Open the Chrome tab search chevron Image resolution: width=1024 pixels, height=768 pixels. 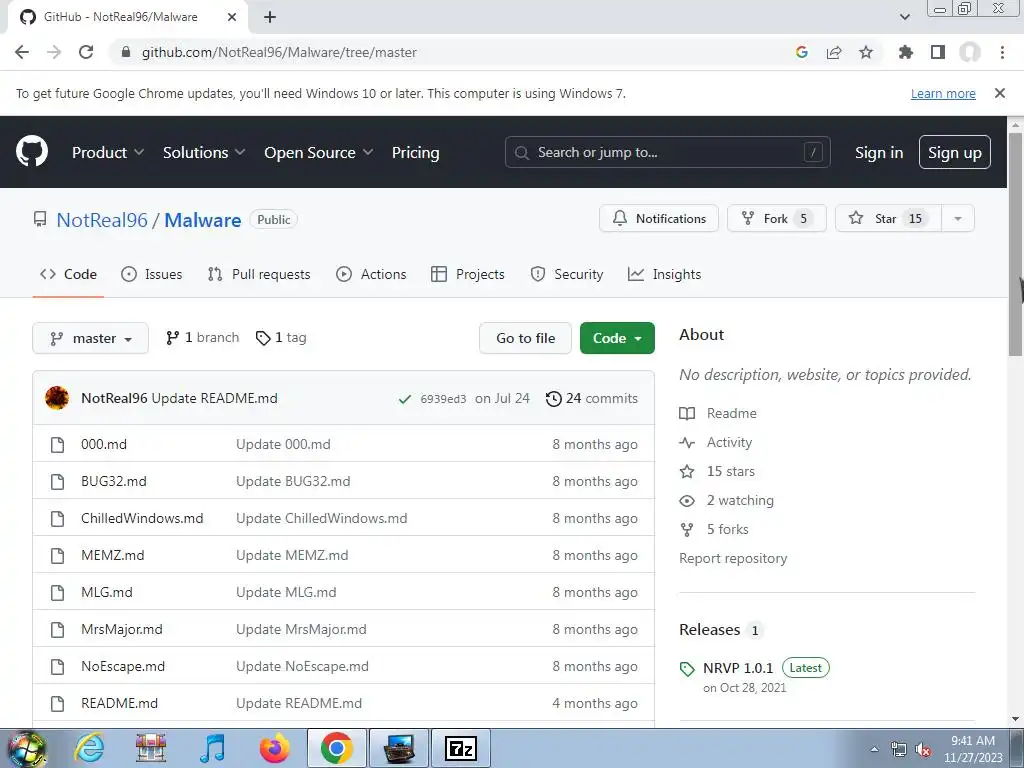tap(905, 17)
